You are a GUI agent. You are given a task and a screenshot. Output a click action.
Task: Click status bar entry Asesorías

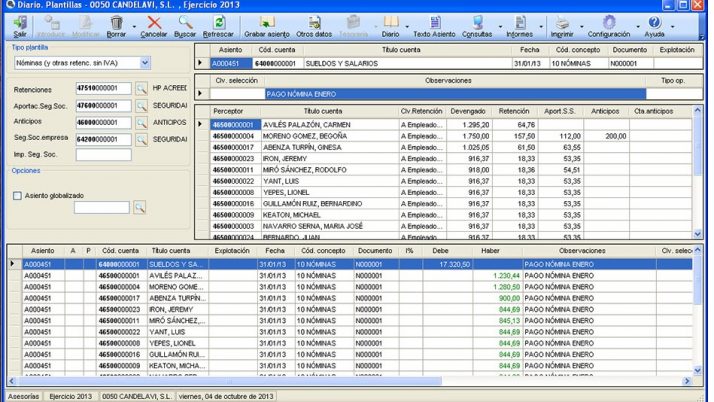pyautogui.click(x=24, y=397)
